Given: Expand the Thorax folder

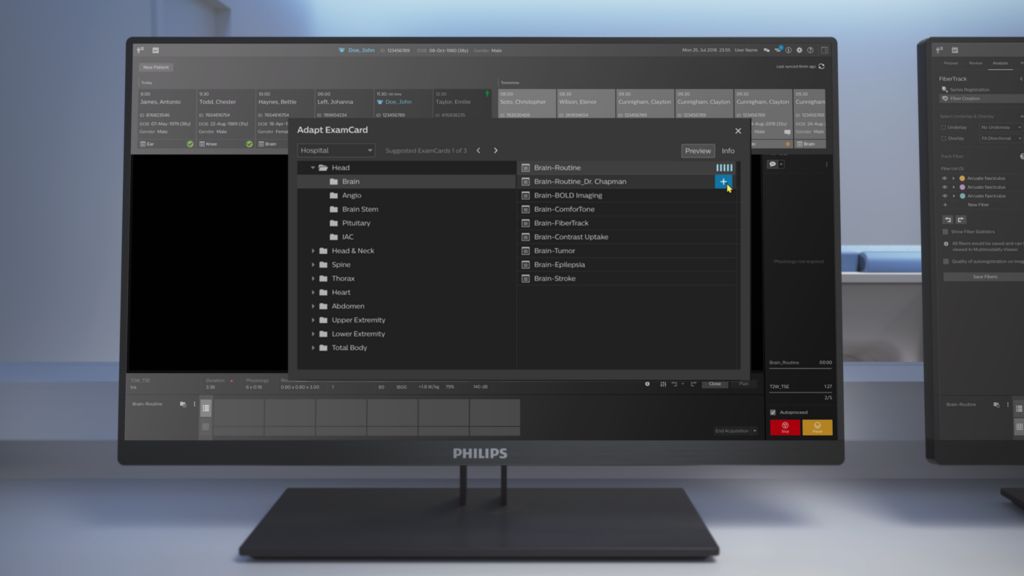Looking at the screenshot, I should click(313, 278).
